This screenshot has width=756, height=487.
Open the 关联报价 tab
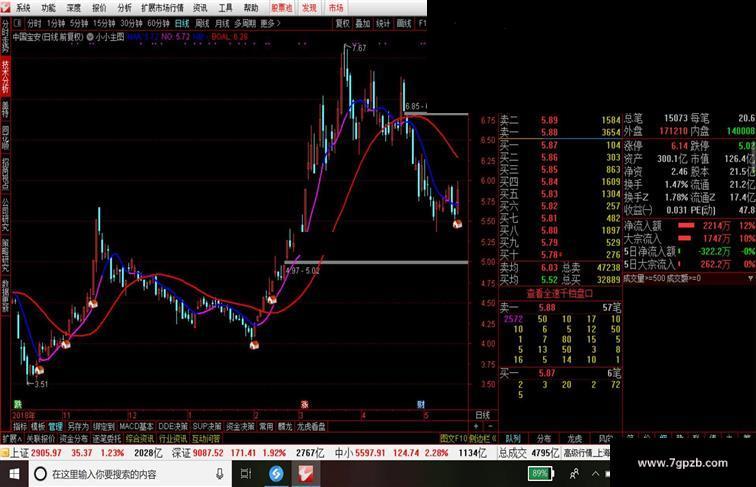pos(40,439)
